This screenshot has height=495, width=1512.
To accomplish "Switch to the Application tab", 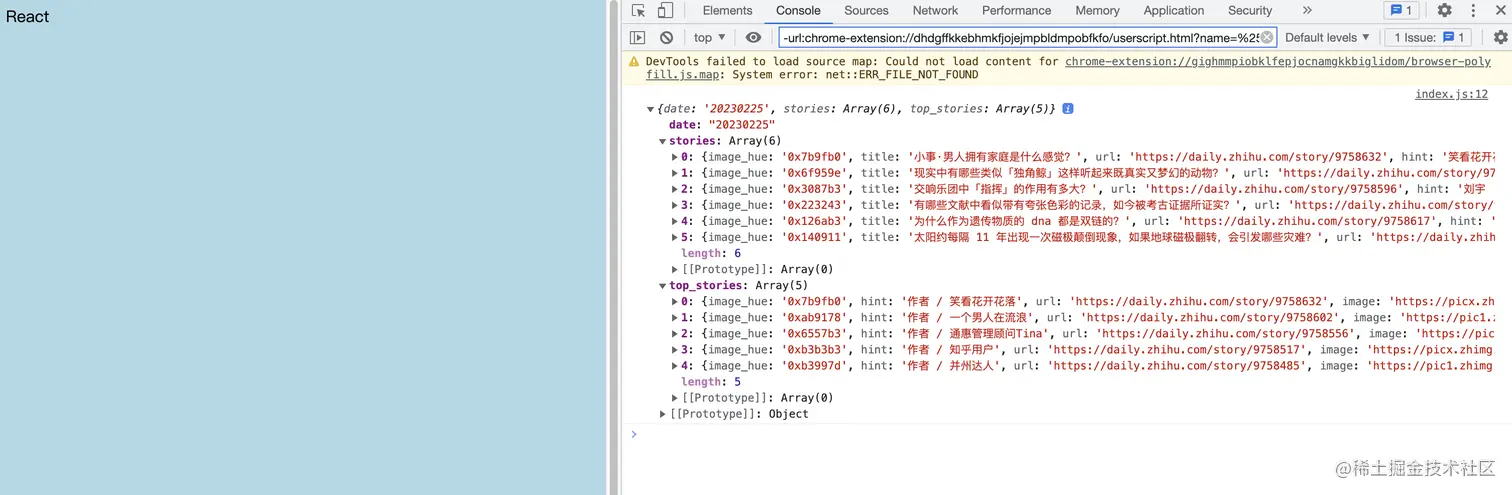I will pos(1173,10).
